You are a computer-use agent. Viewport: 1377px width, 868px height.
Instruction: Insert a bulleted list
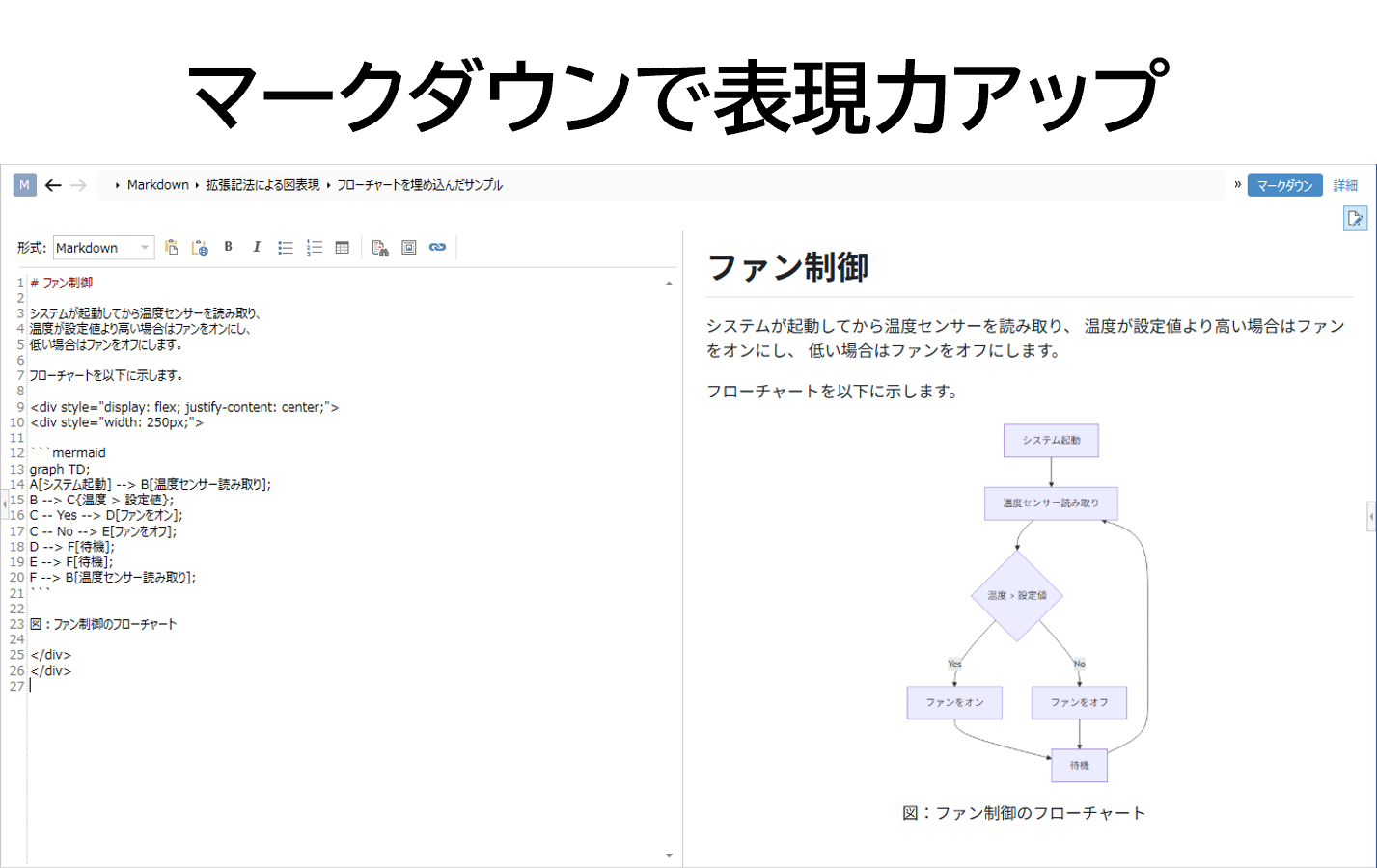(x=285, y=248)
